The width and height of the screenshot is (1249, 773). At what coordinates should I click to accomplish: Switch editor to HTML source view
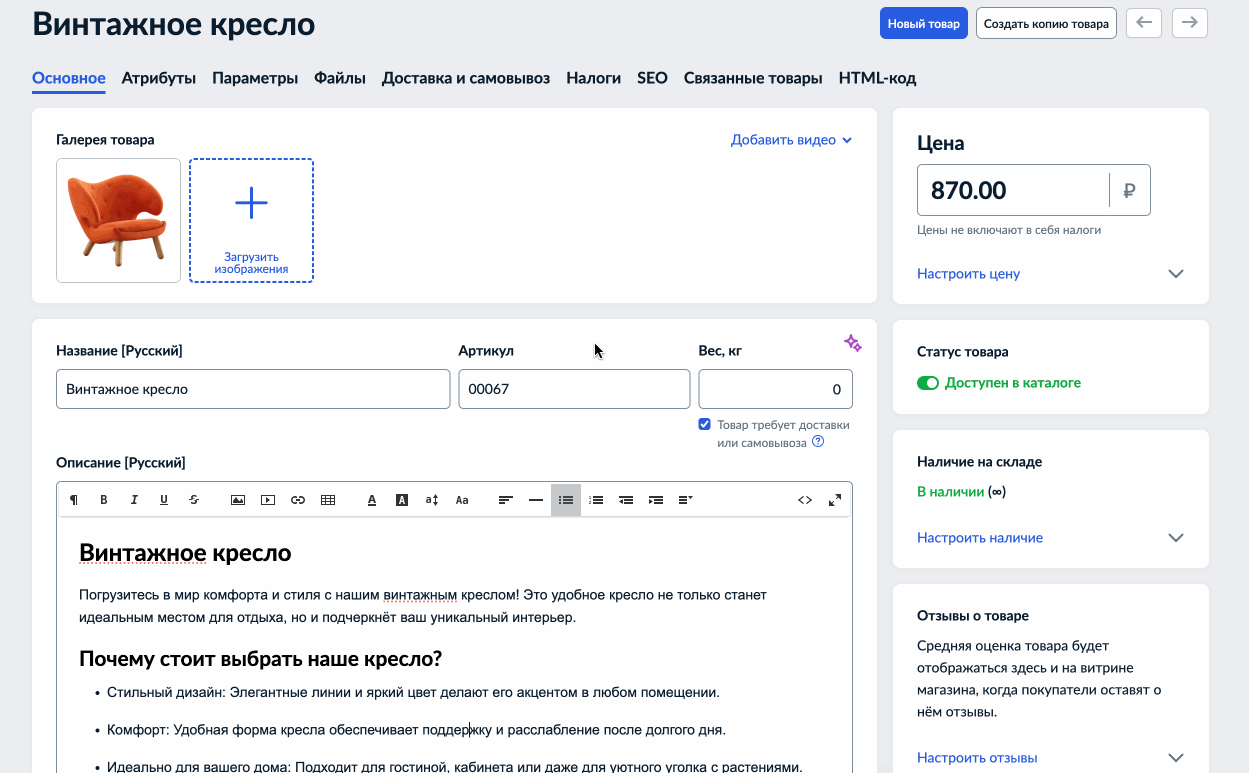[x=805, y=500]
